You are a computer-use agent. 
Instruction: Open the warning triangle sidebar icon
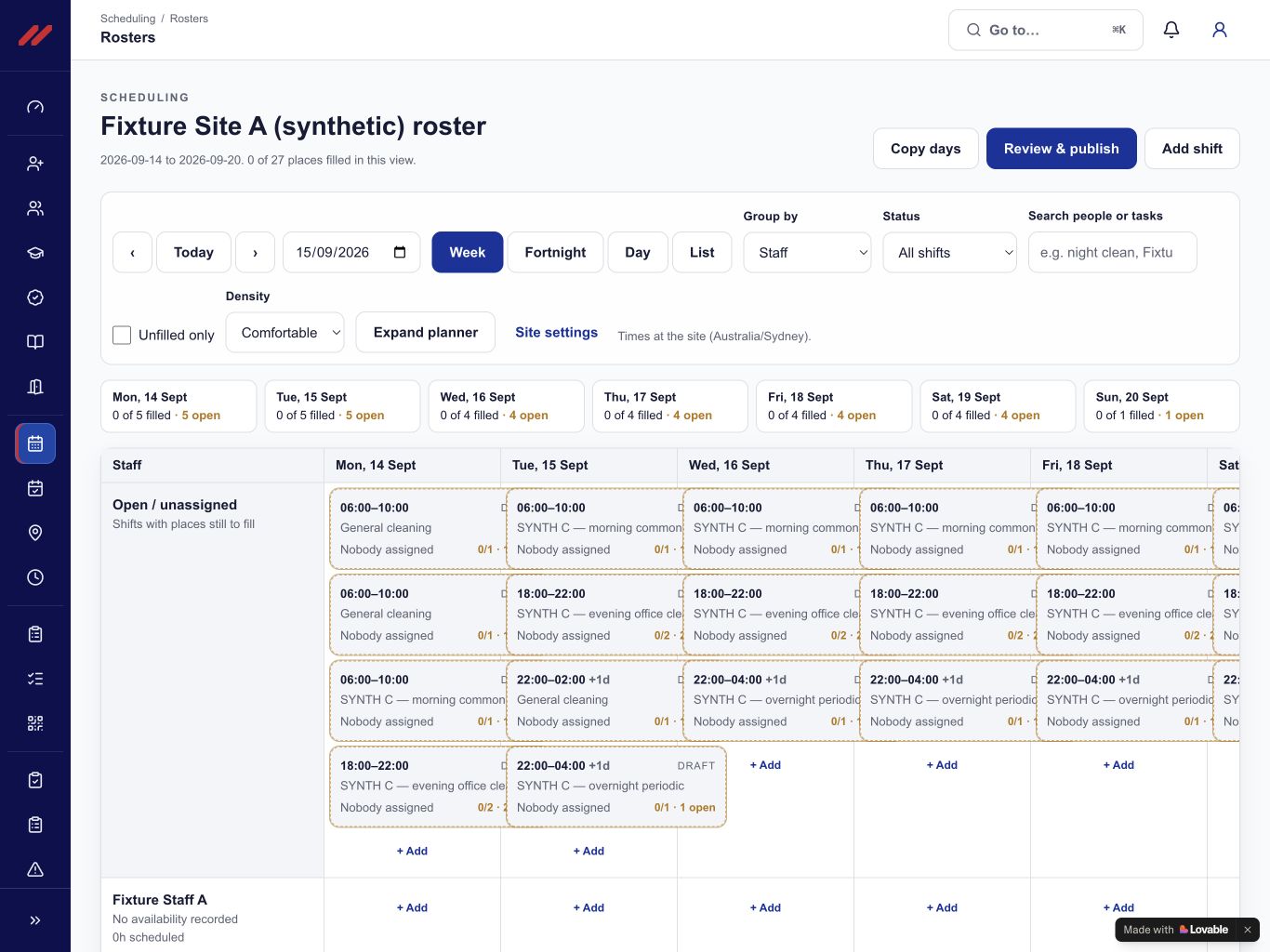coord(35,869)
